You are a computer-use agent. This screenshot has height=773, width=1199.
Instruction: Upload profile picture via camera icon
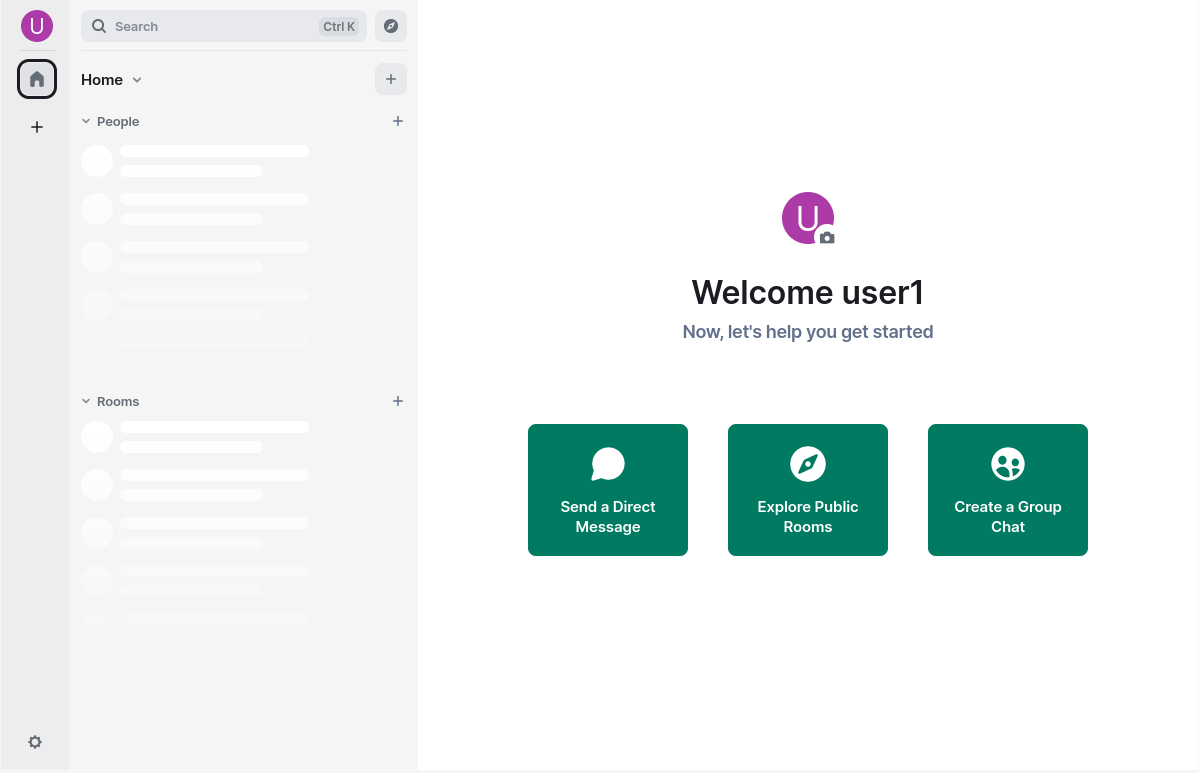click(827, 238)
